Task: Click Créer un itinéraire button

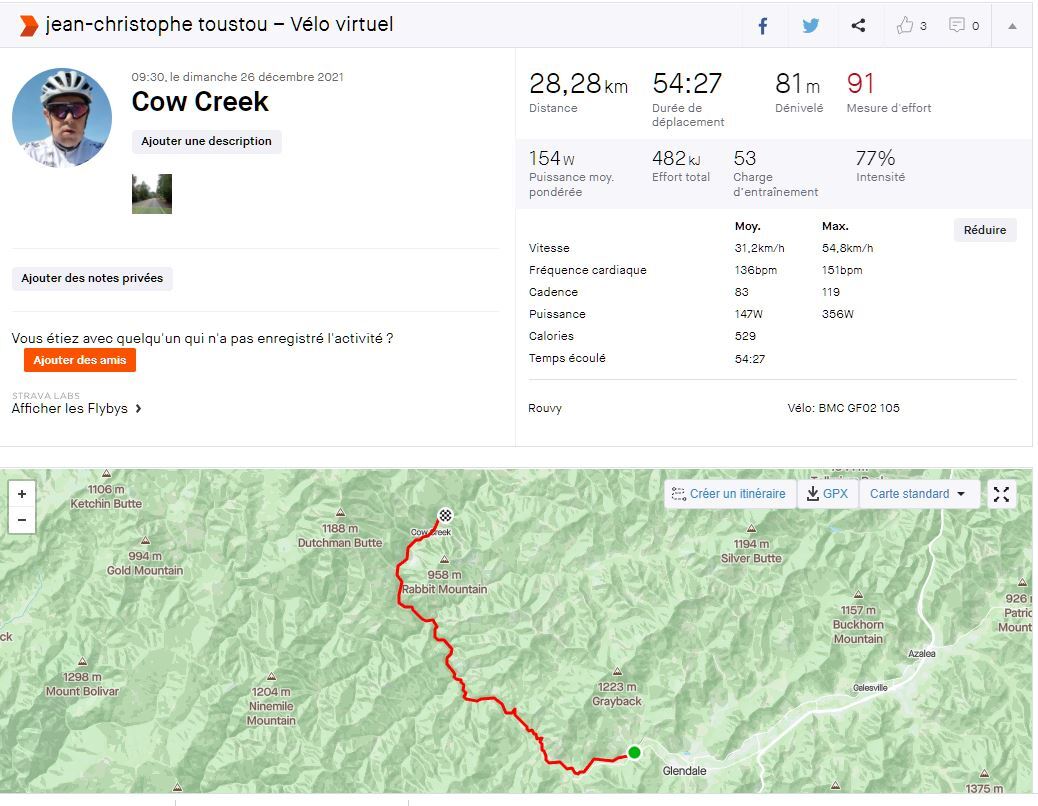Action: 729,494
